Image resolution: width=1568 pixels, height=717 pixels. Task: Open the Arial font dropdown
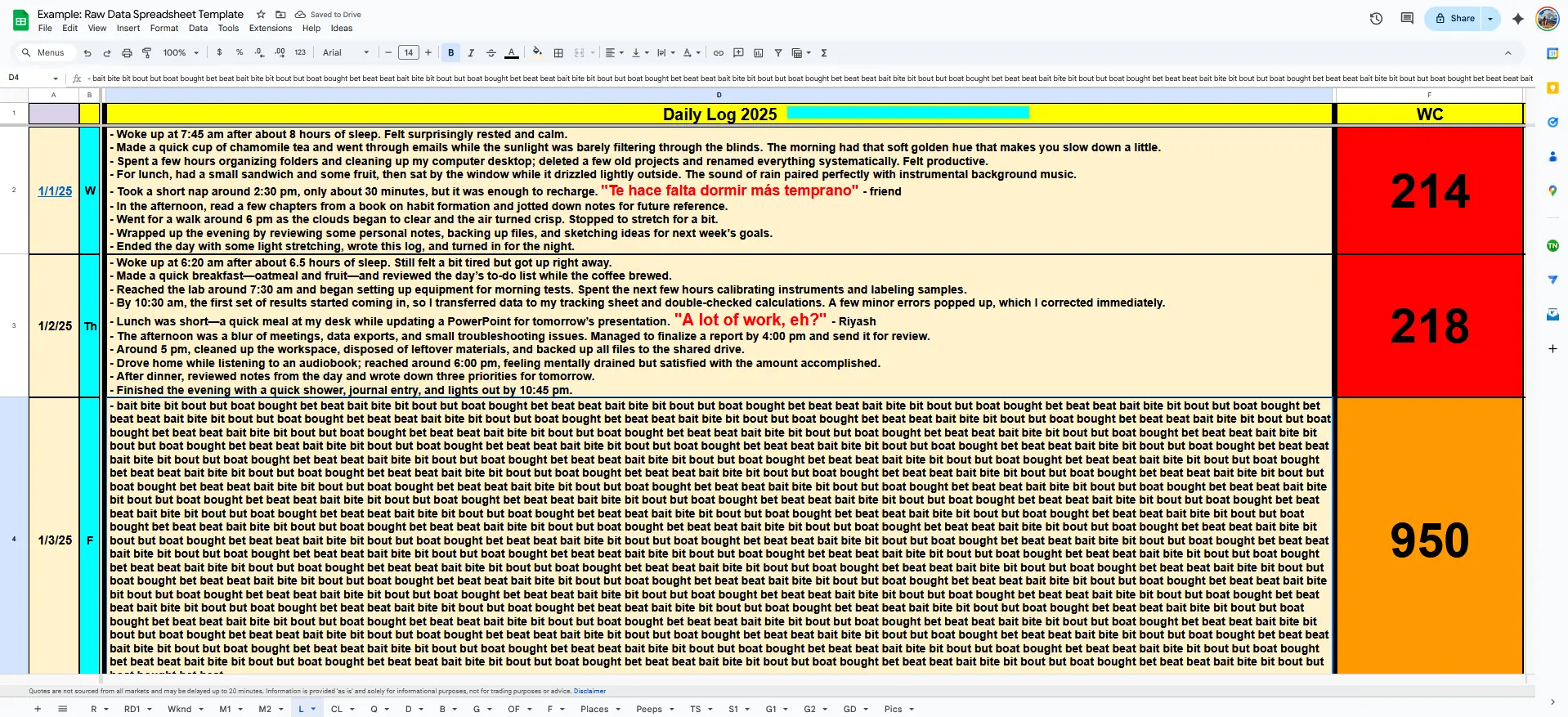click(x=345, y=53)
